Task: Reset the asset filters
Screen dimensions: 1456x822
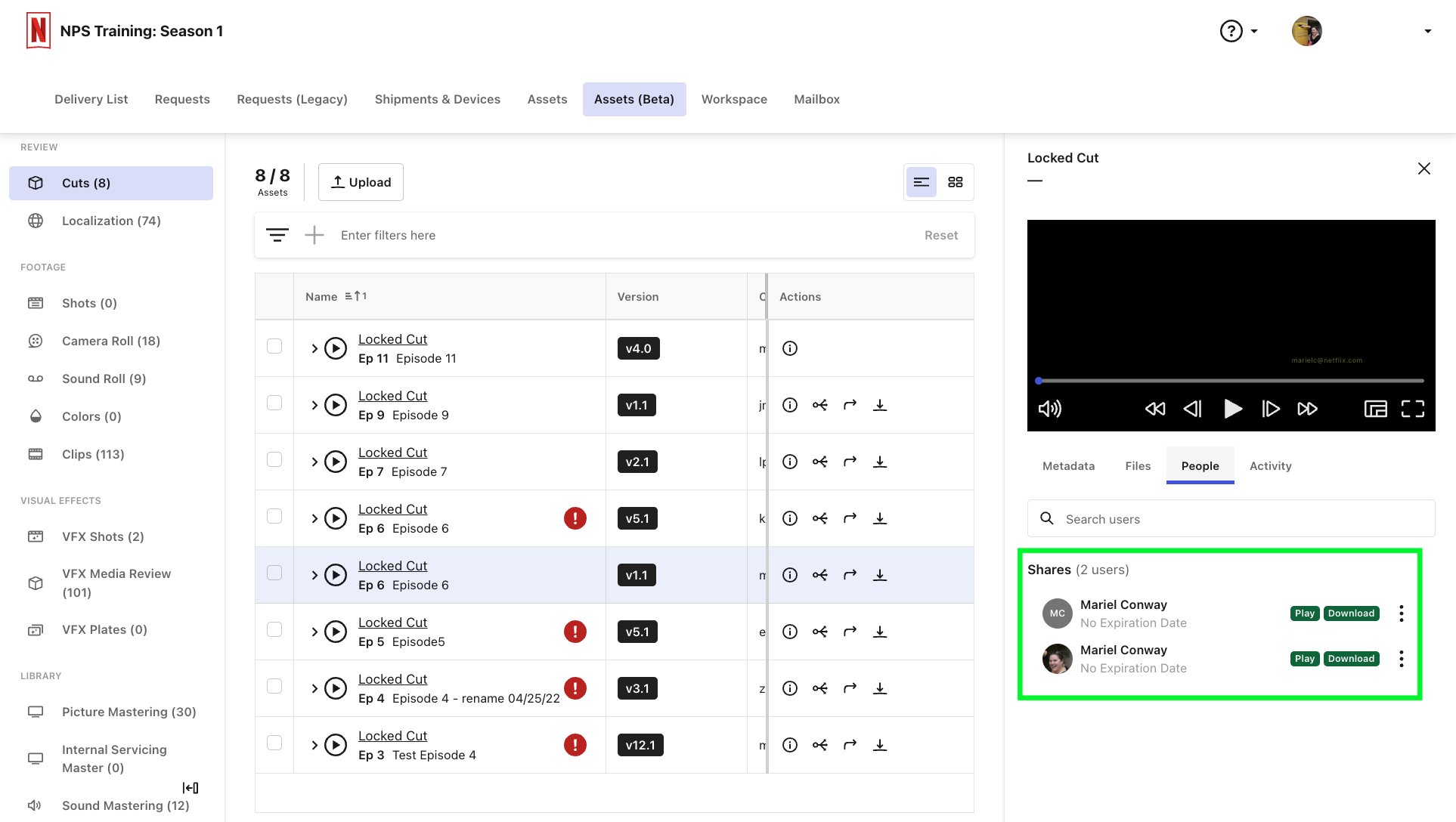Action: click(x=941, y=235)
